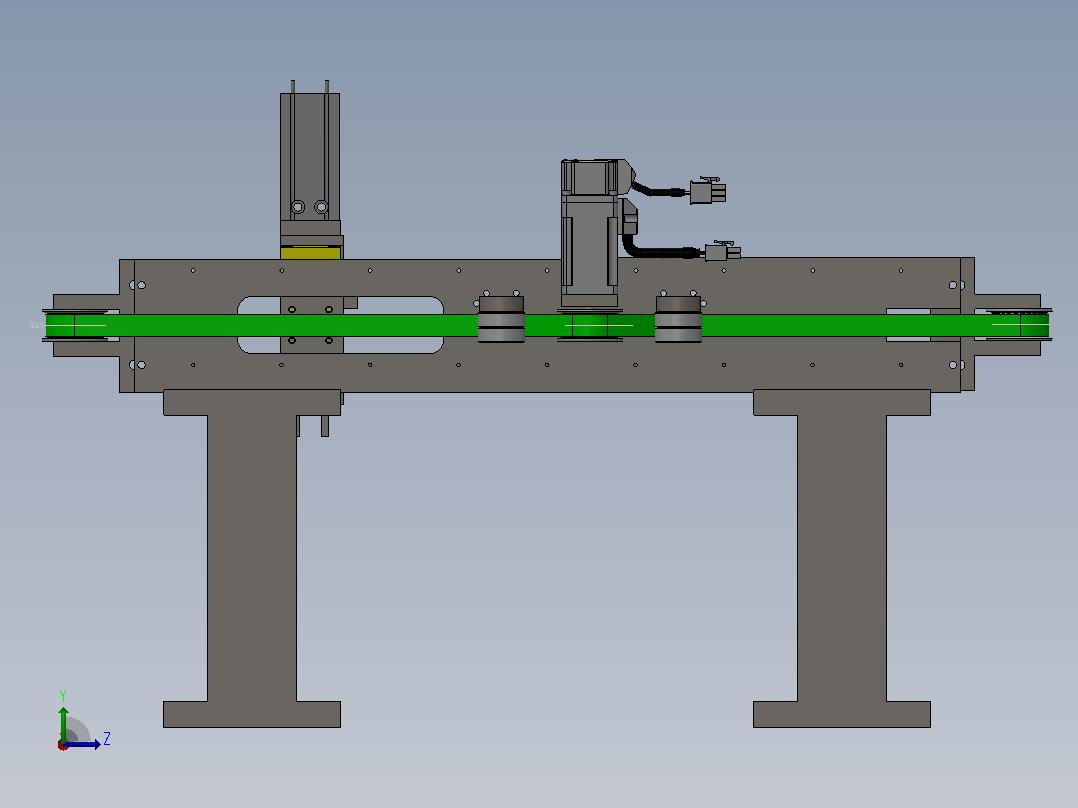Select the lower motor cable connector
This screenshot has width=1078, height=808.
[x=723, y=252]
